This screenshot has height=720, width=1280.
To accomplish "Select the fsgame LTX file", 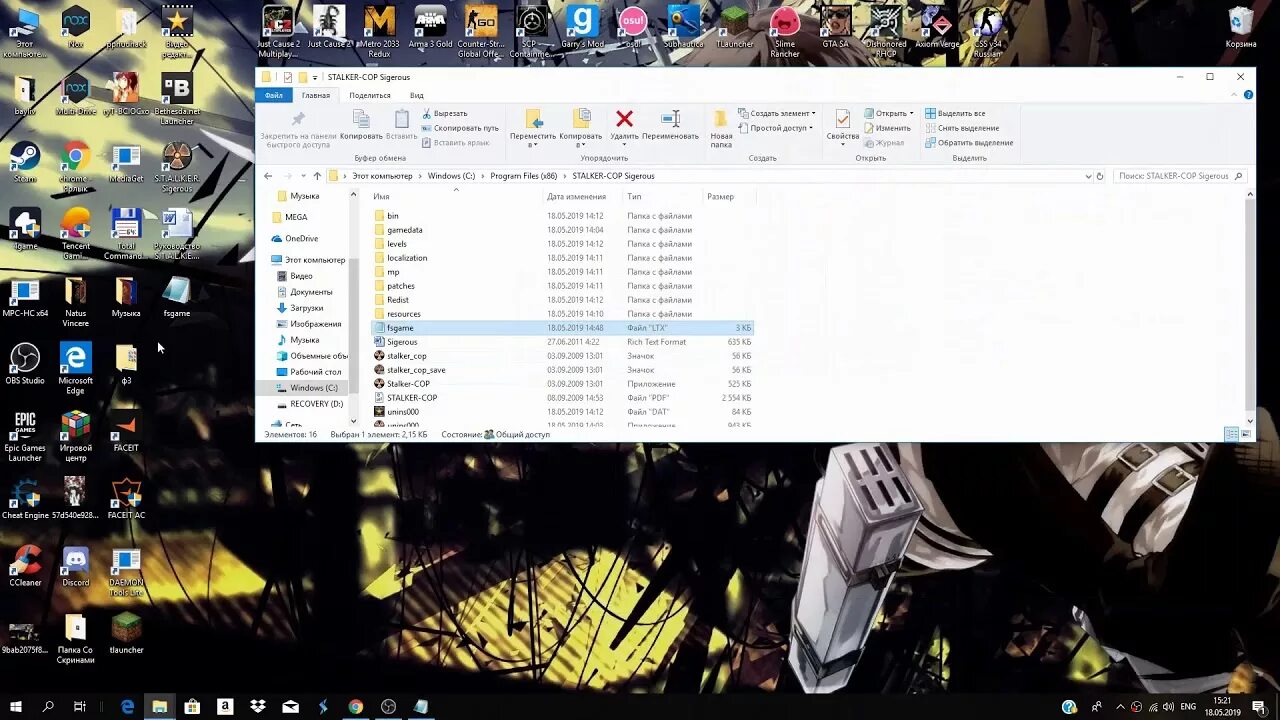I will pyautogui.click(x=562, y=328).
